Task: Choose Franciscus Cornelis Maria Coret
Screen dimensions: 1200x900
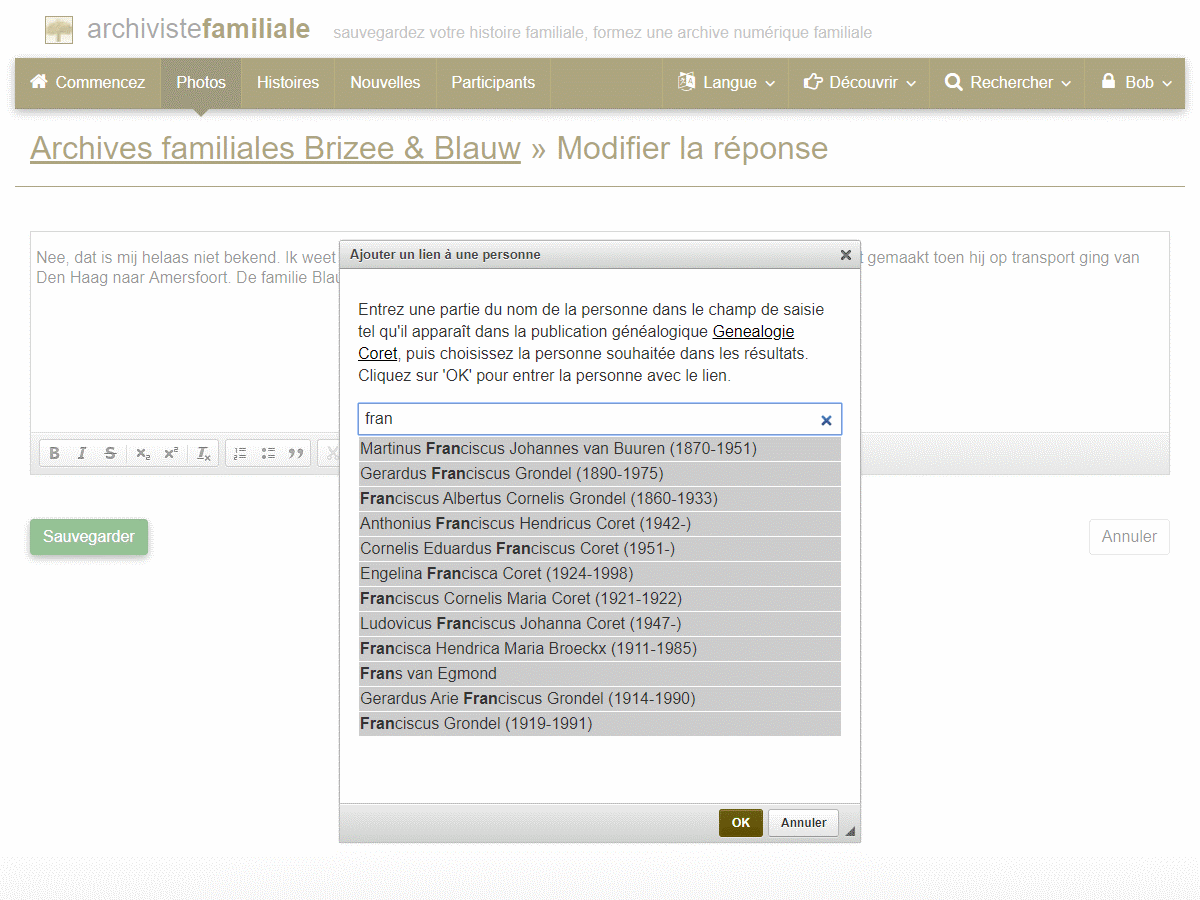Action: click(x=600, y=599)
